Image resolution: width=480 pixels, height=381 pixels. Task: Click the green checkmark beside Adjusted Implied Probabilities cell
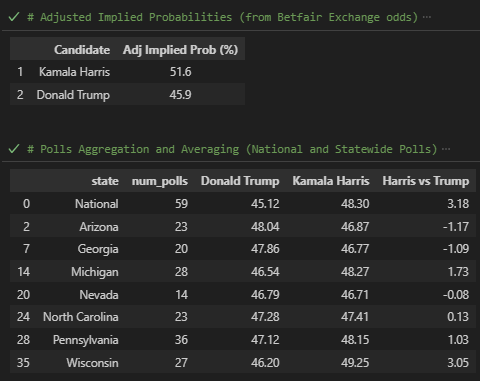(x=14, y=17)
